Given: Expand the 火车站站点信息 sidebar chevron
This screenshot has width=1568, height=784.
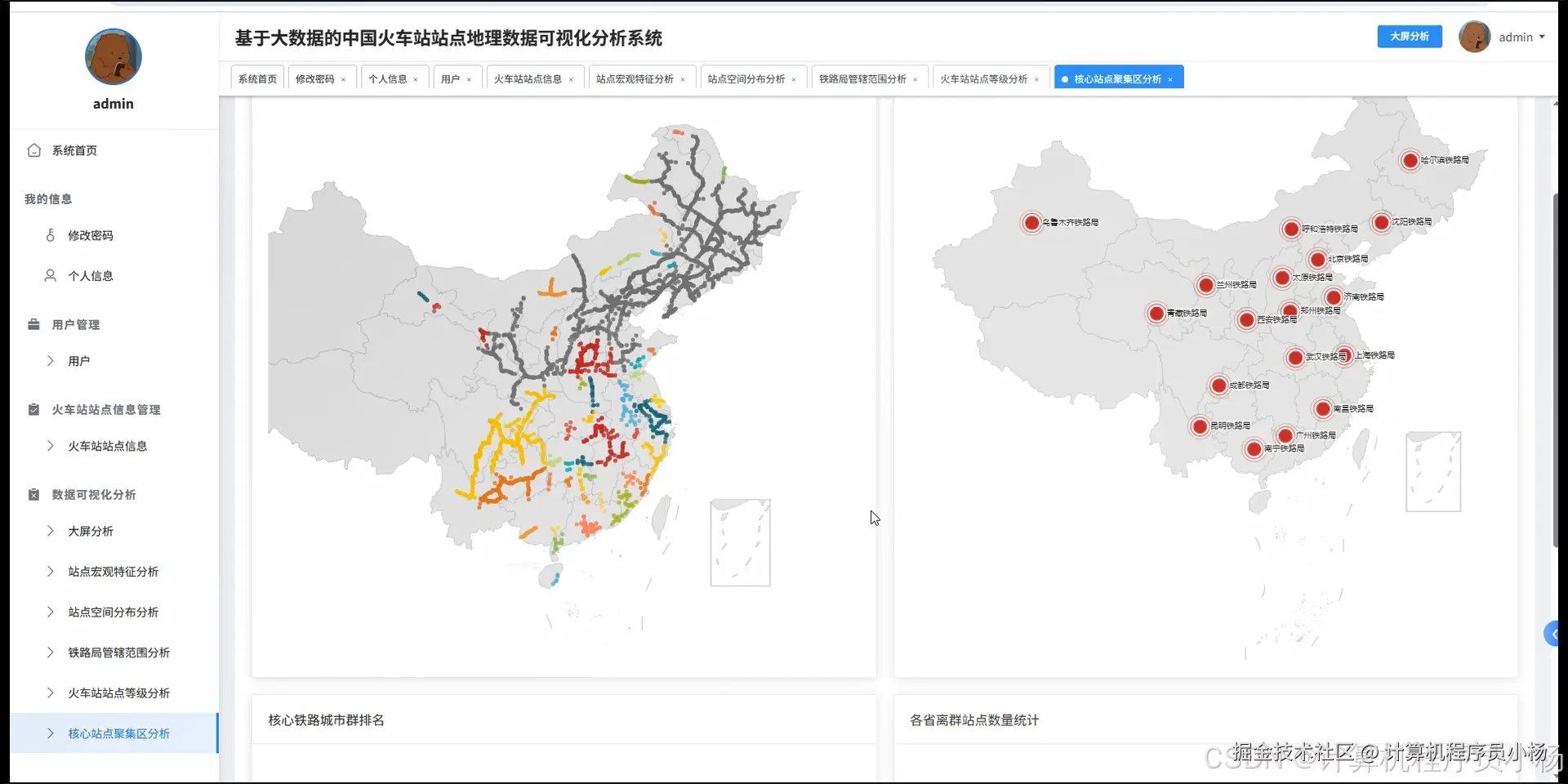Looking at the screenshot, I should tap(51, 446).
